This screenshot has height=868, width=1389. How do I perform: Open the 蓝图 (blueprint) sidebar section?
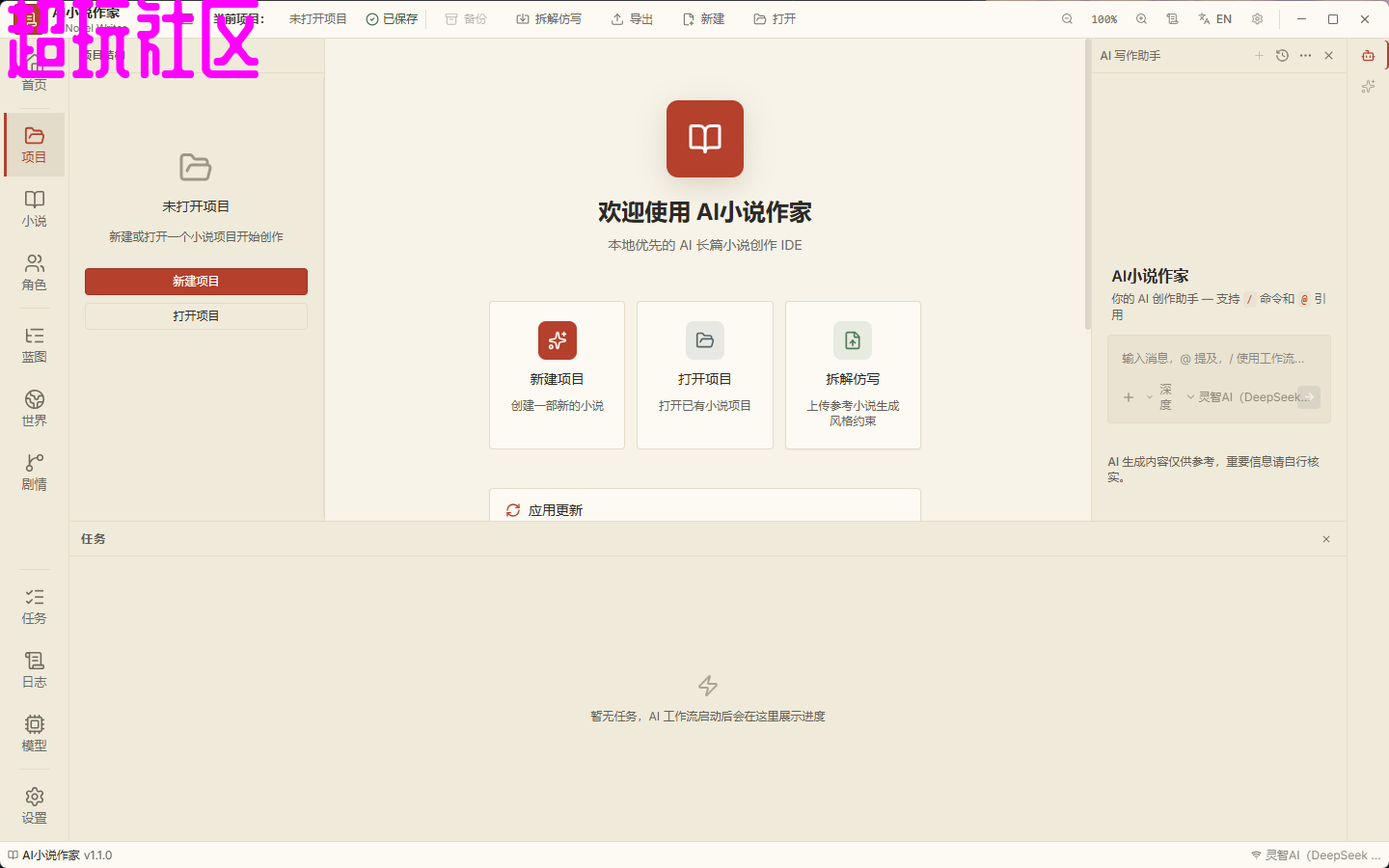[x=35, y=344]
